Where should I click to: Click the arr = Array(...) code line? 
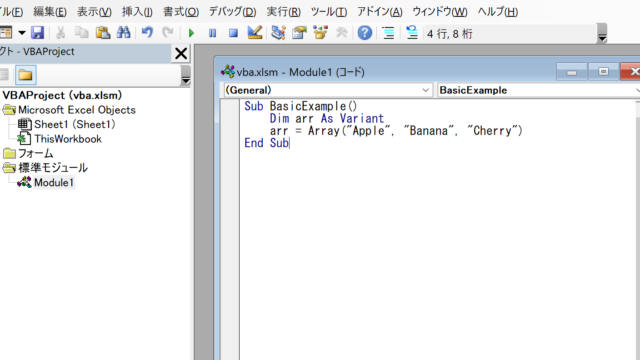coord(396,131)
